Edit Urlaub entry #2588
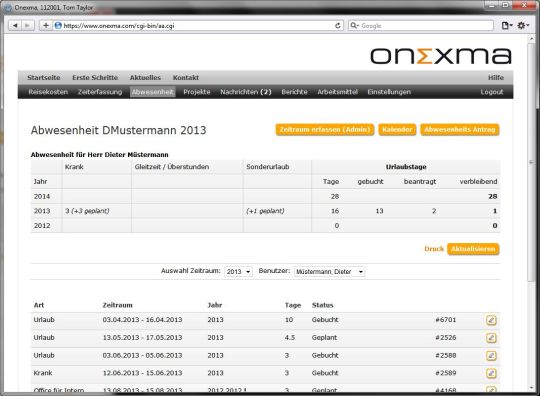The height and width of the screenshot is (396, 540). tap(491, 356)
